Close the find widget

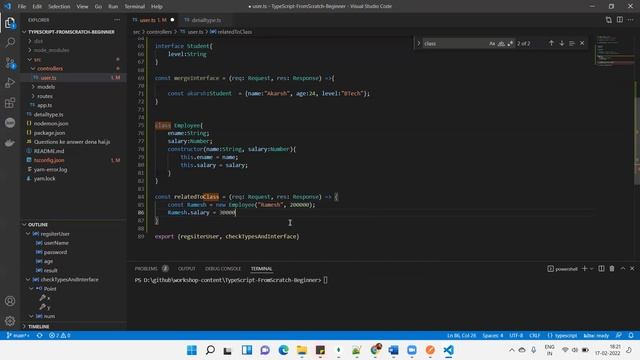pos(582,43)
